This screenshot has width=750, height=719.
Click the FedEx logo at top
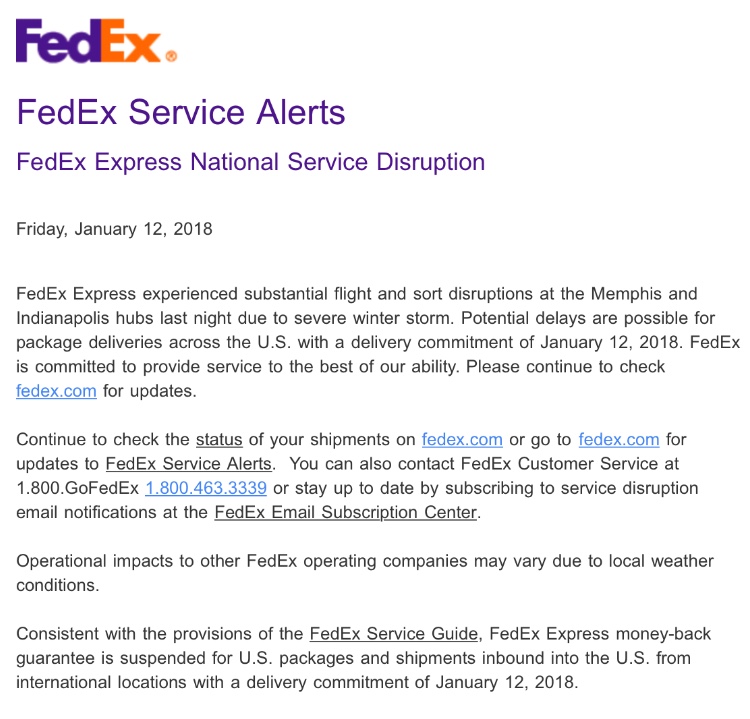tap(96, 41)
